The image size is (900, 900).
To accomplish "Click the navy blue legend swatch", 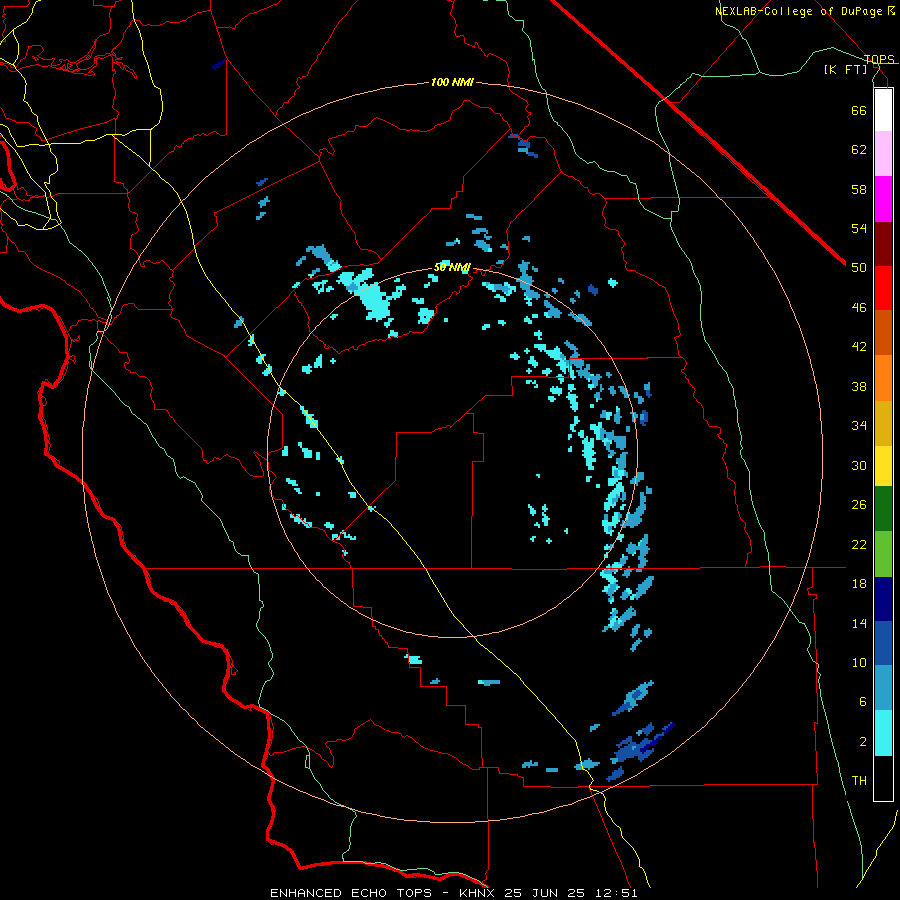I will (x=883, y=599).
